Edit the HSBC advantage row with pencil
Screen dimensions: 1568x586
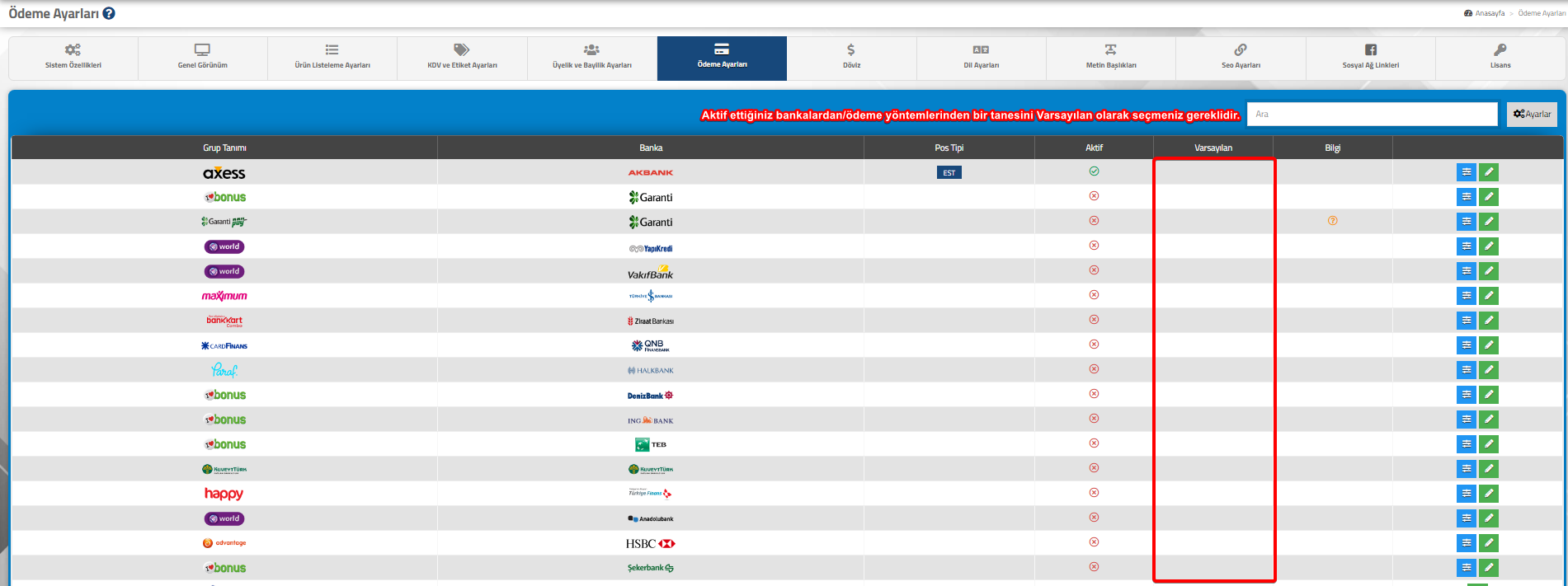(x=1489, y=543)
